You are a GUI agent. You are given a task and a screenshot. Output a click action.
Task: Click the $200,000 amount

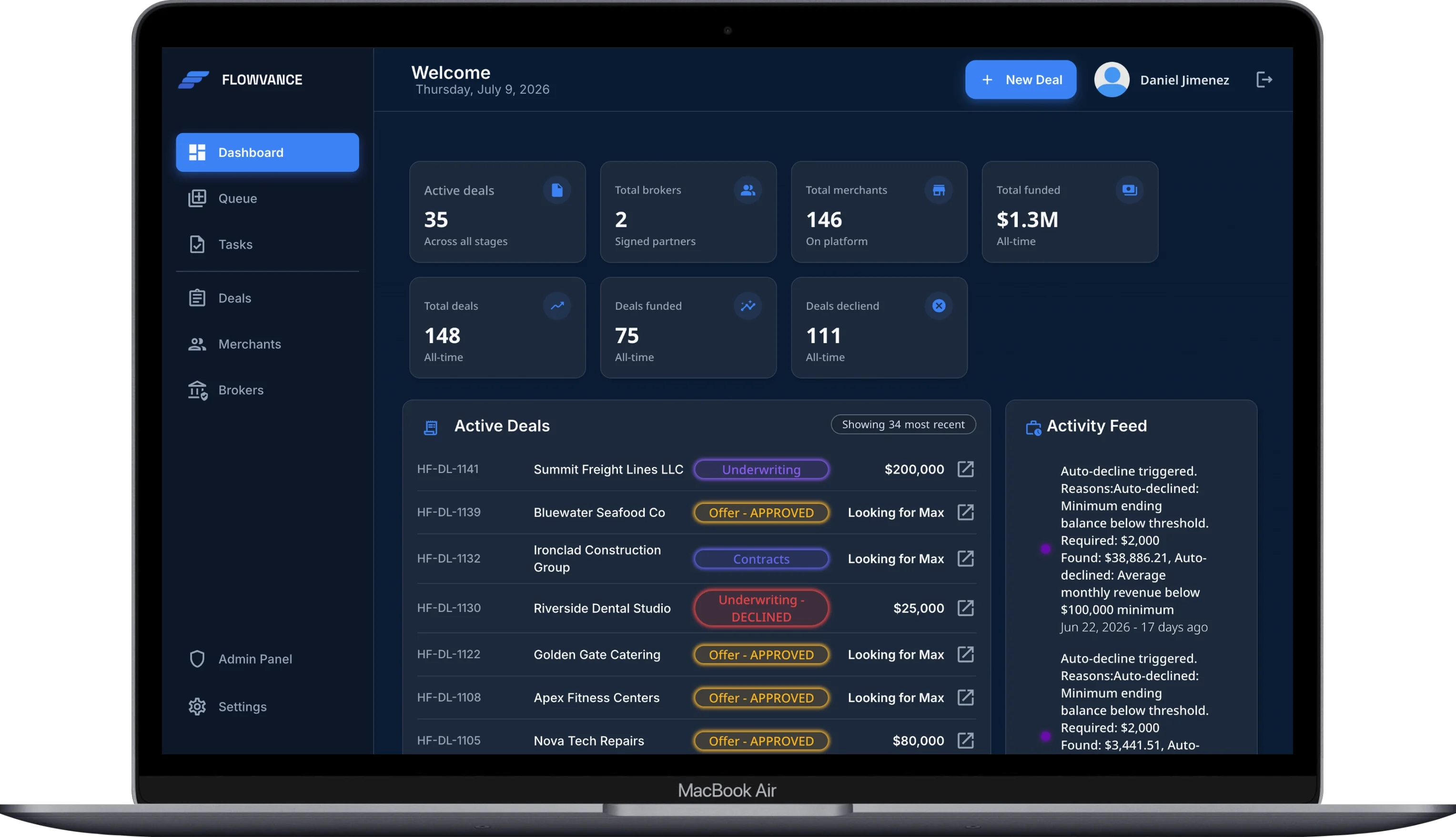(914, 469)
